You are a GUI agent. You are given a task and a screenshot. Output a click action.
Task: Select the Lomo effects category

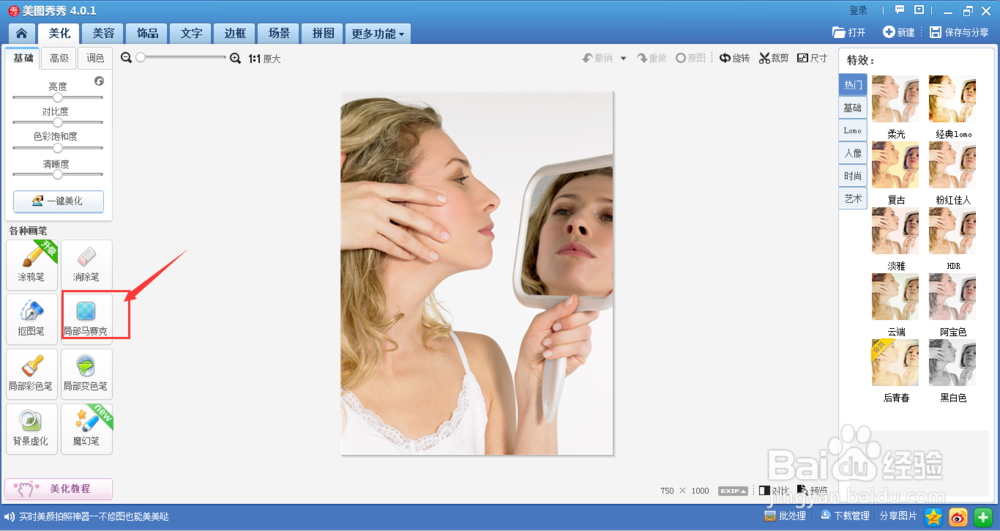tap(853, 131)
